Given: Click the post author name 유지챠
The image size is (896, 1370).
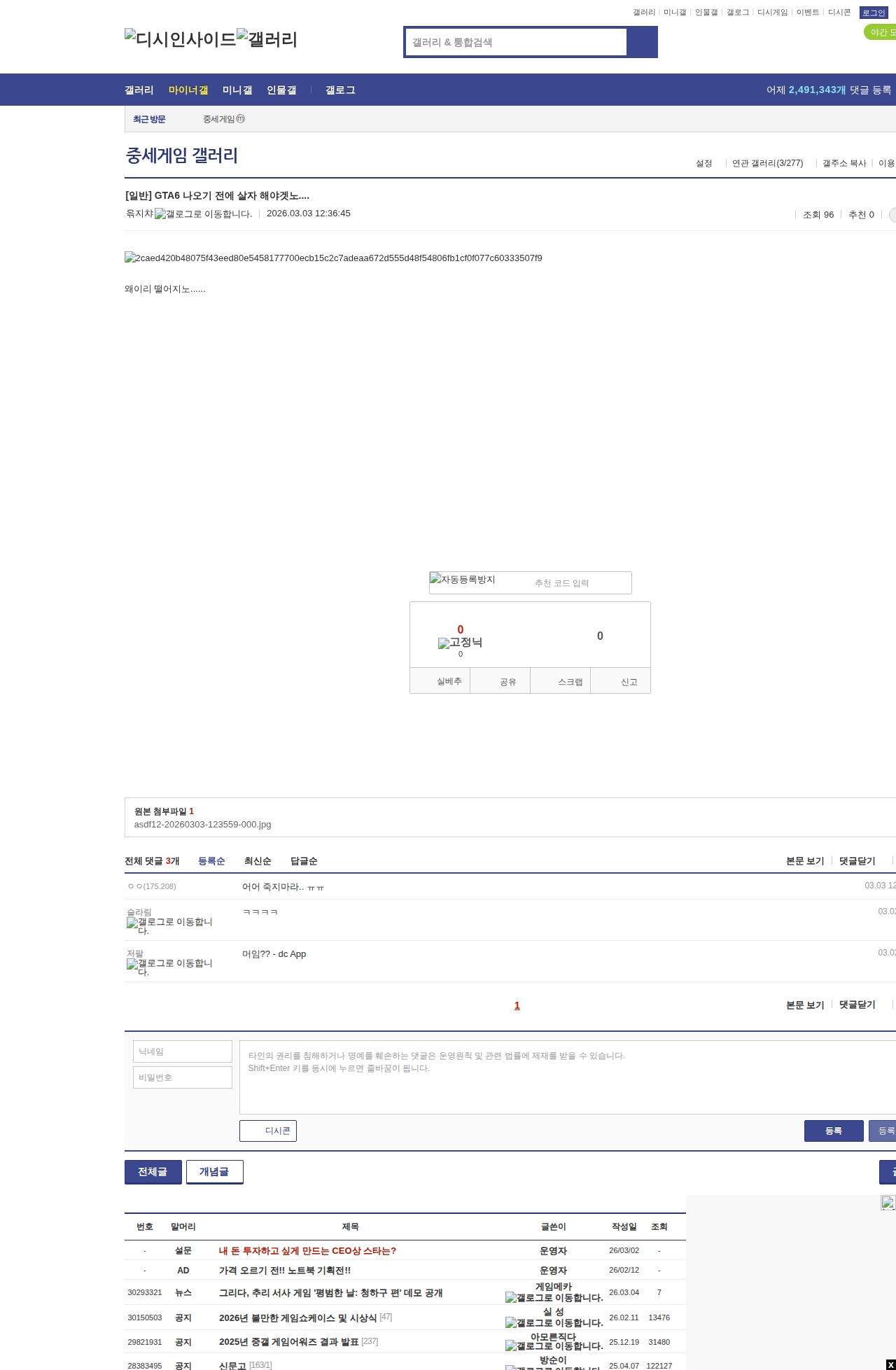Looking at the screenshot, I should pyautogui.click(x=139, y=214).
